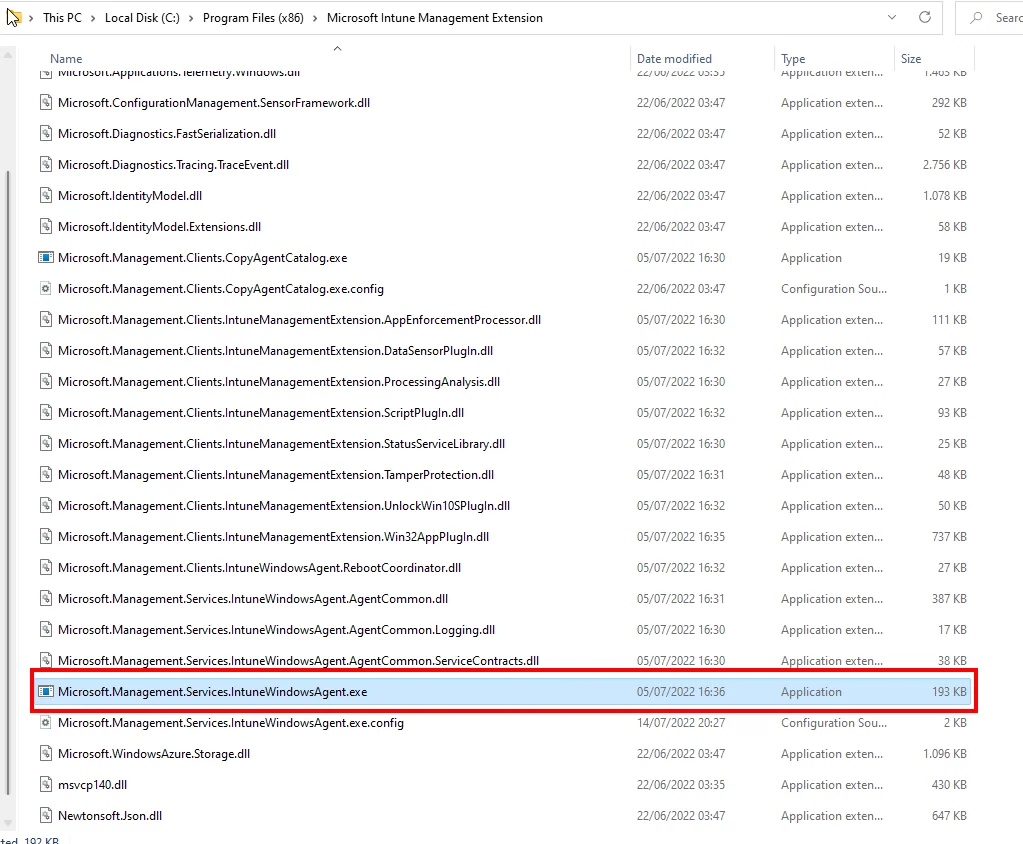Click the TamperProtection.dll file icon
Screen dimensions: 1023x844
[46, 474]
